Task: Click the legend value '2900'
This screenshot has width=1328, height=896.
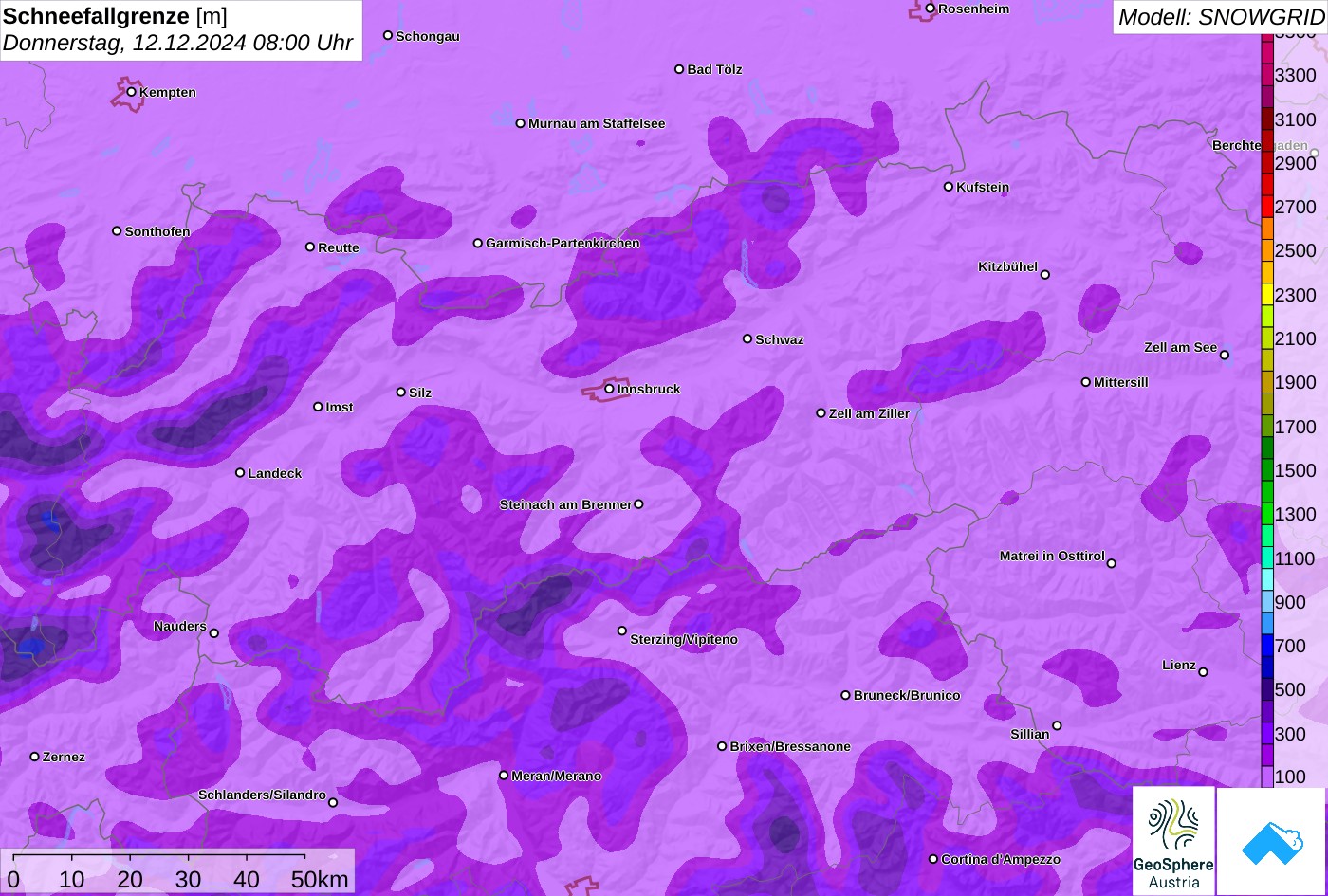Action: click(1296, 163)
